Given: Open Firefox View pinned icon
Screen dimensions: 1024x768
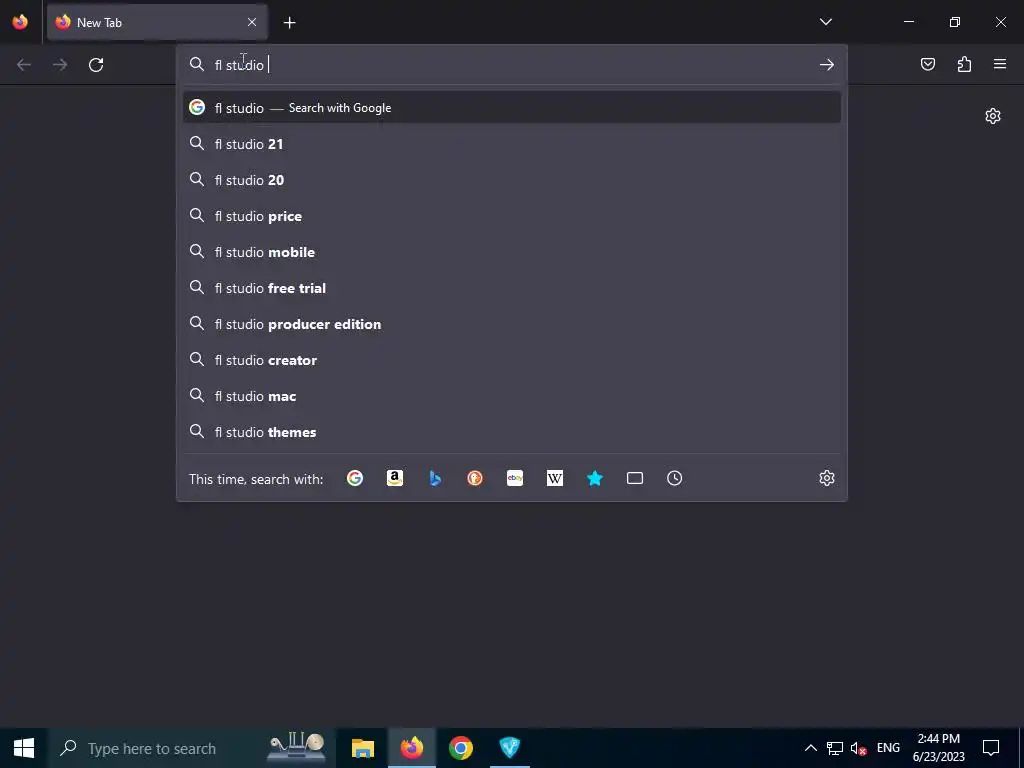Looking at the screenshot, I should point(20,22).
